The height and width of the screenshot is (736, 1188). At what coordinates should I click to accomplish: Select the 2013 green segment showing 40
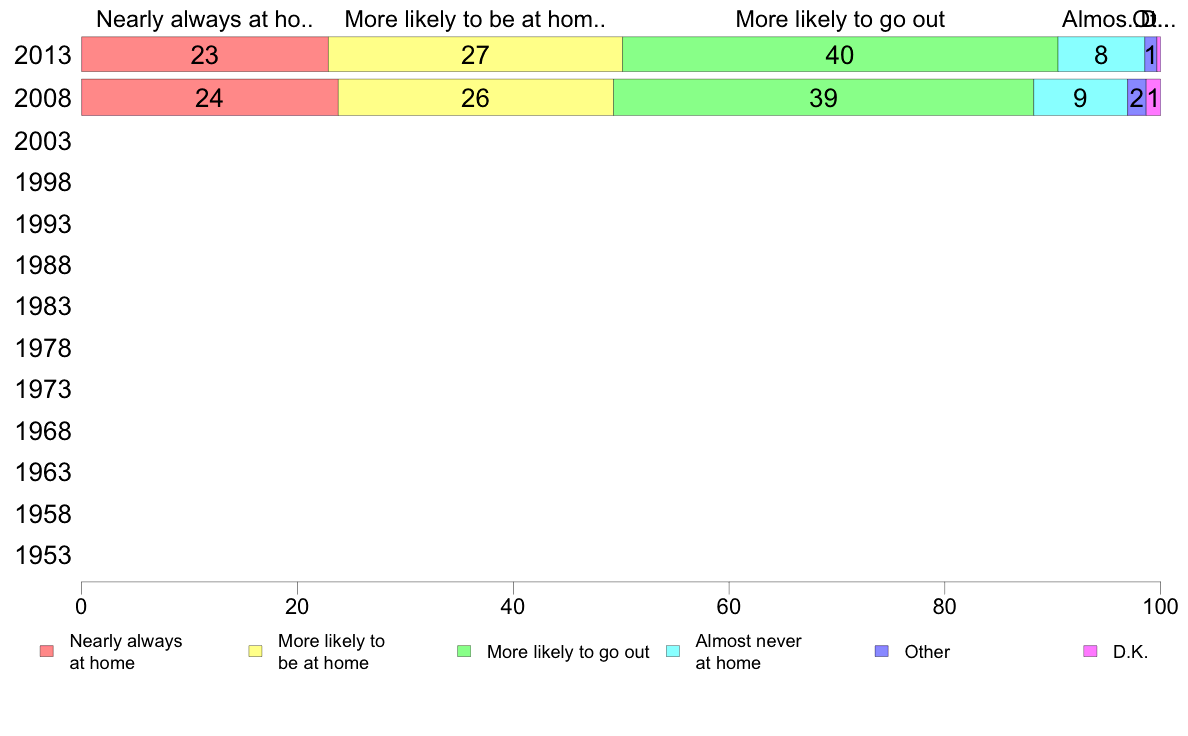(x=840, y=55)
